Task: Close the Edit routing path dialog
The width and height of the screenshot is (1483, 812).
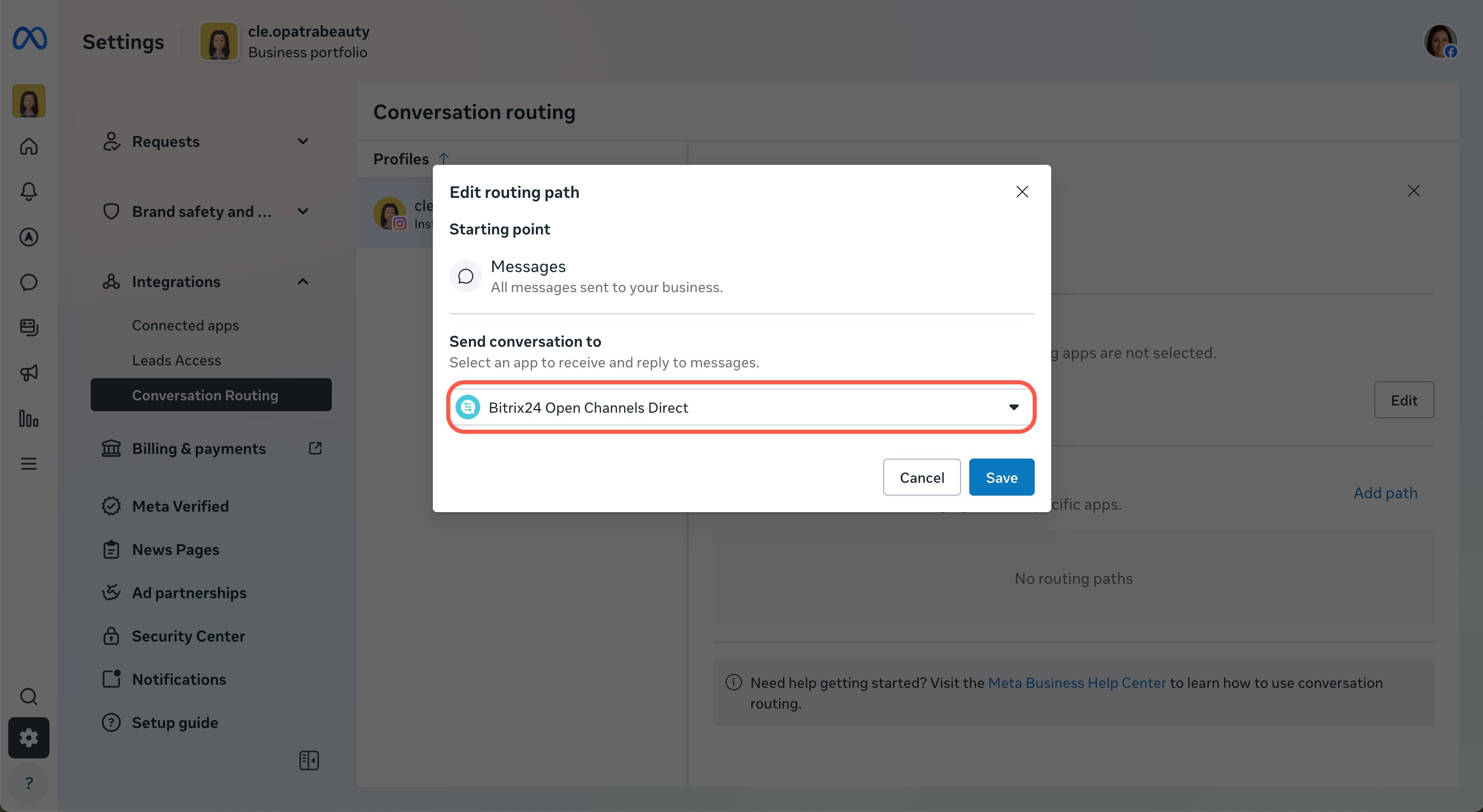Action: 1021,192
